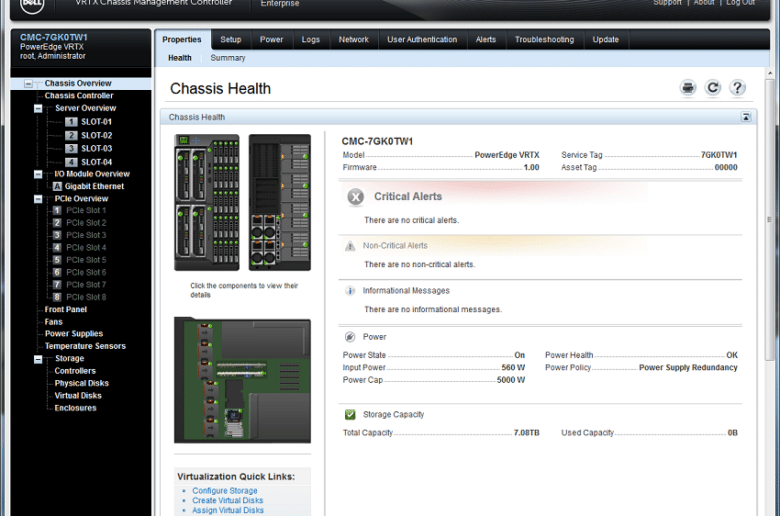This screenshot has height=516, width=780.
Task: Select SLOT-01 number icon in tree
Action: (71, 122)
